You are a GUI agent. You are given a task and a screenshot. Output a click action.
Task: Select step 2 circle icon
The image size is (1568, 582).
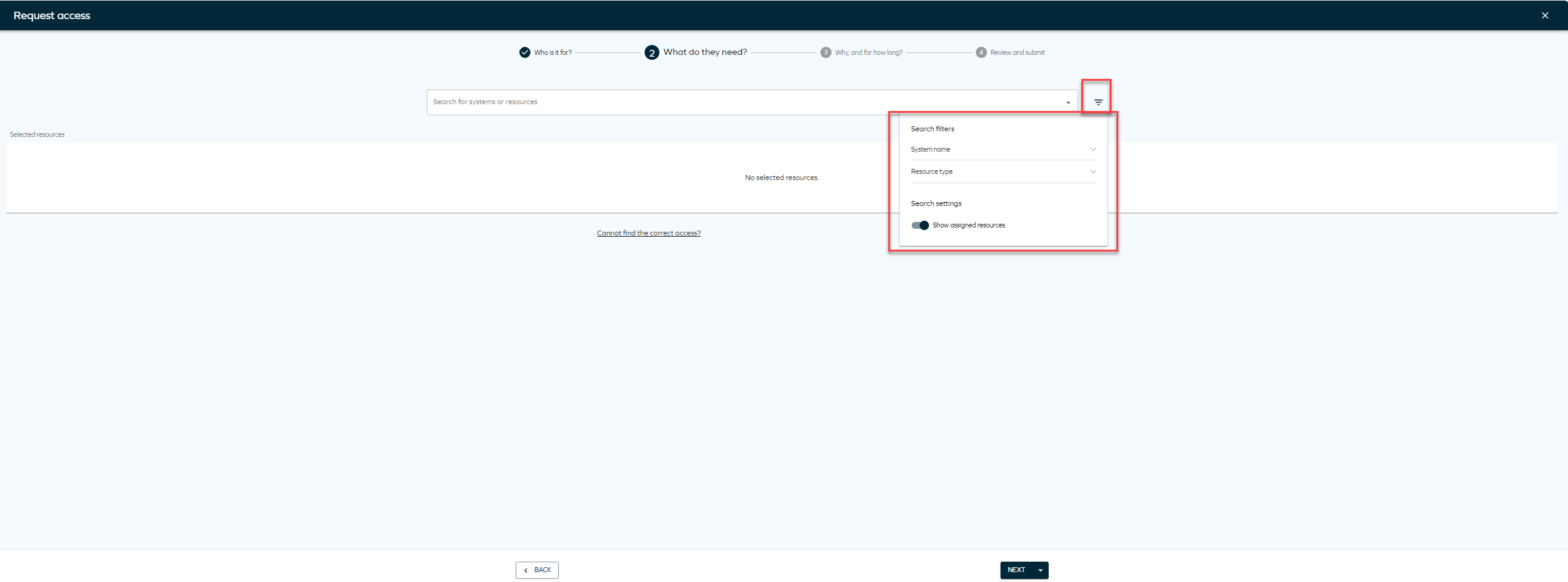[651, 52]
